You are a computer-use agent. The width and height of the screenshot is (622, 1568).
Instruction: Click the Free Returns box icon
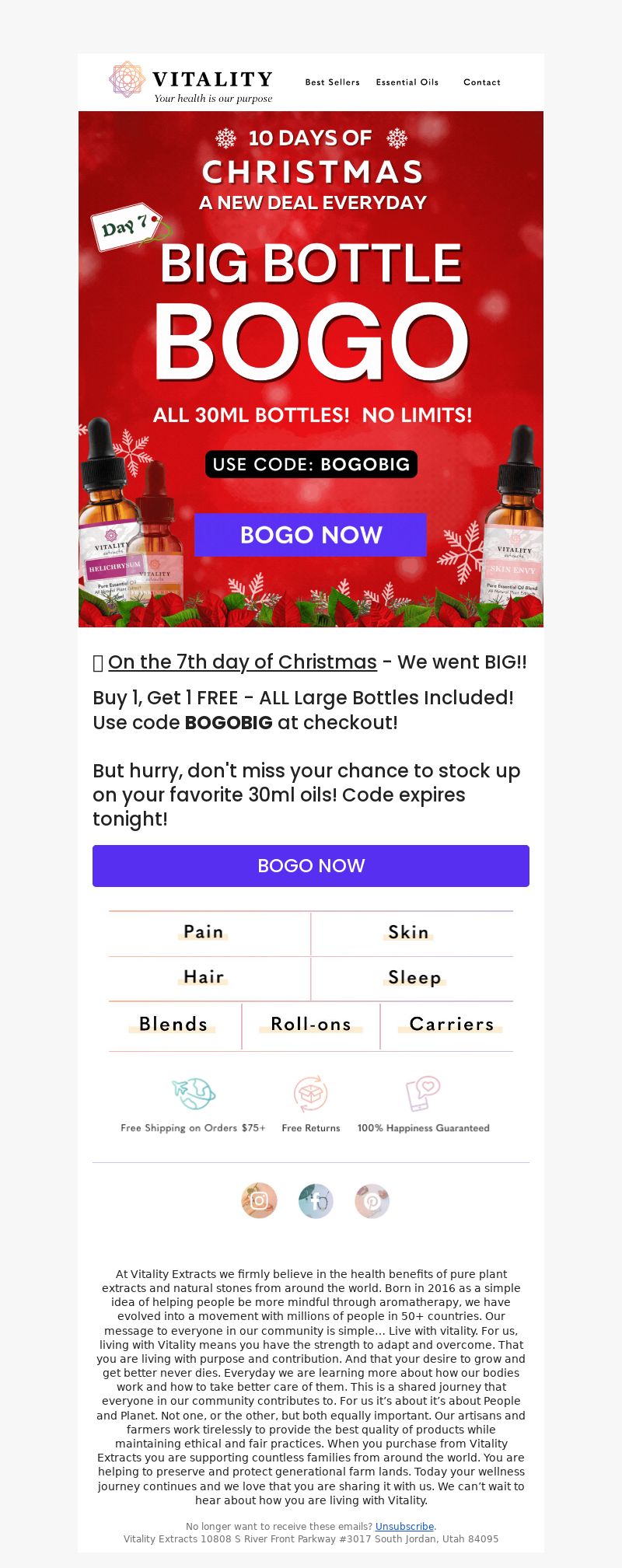coord(310,1094)
